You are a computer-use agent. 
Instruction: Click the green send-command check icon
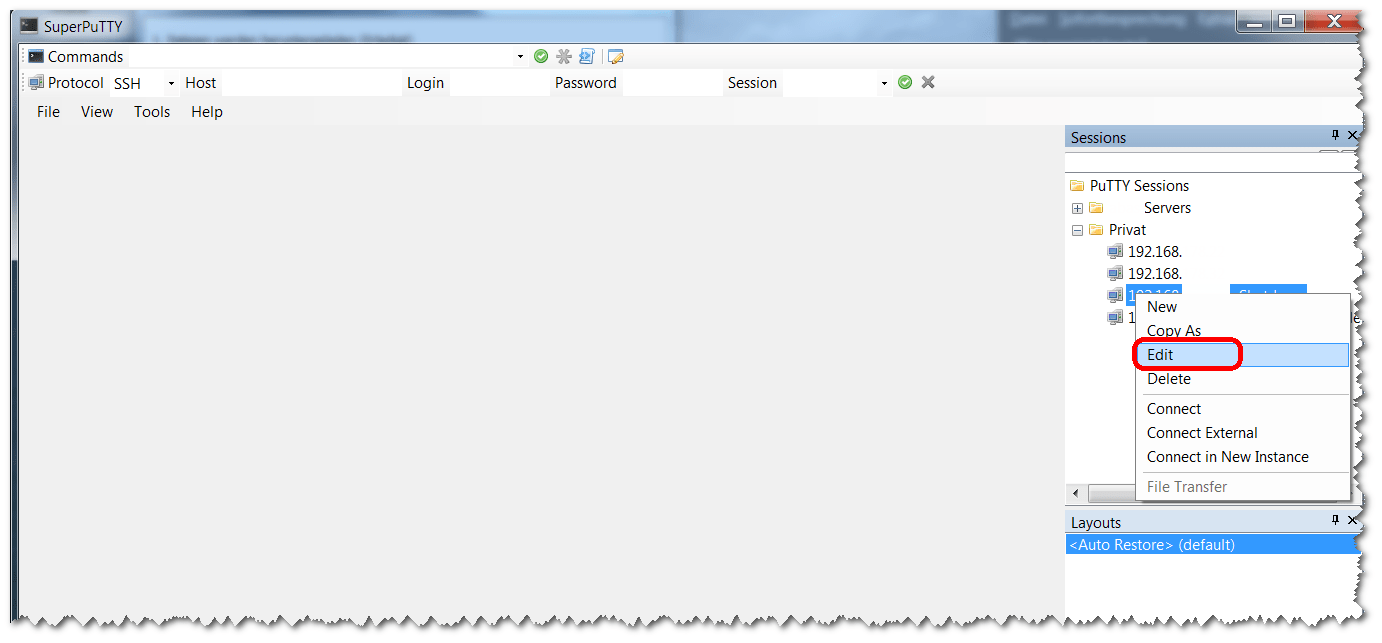coord(541,57)
